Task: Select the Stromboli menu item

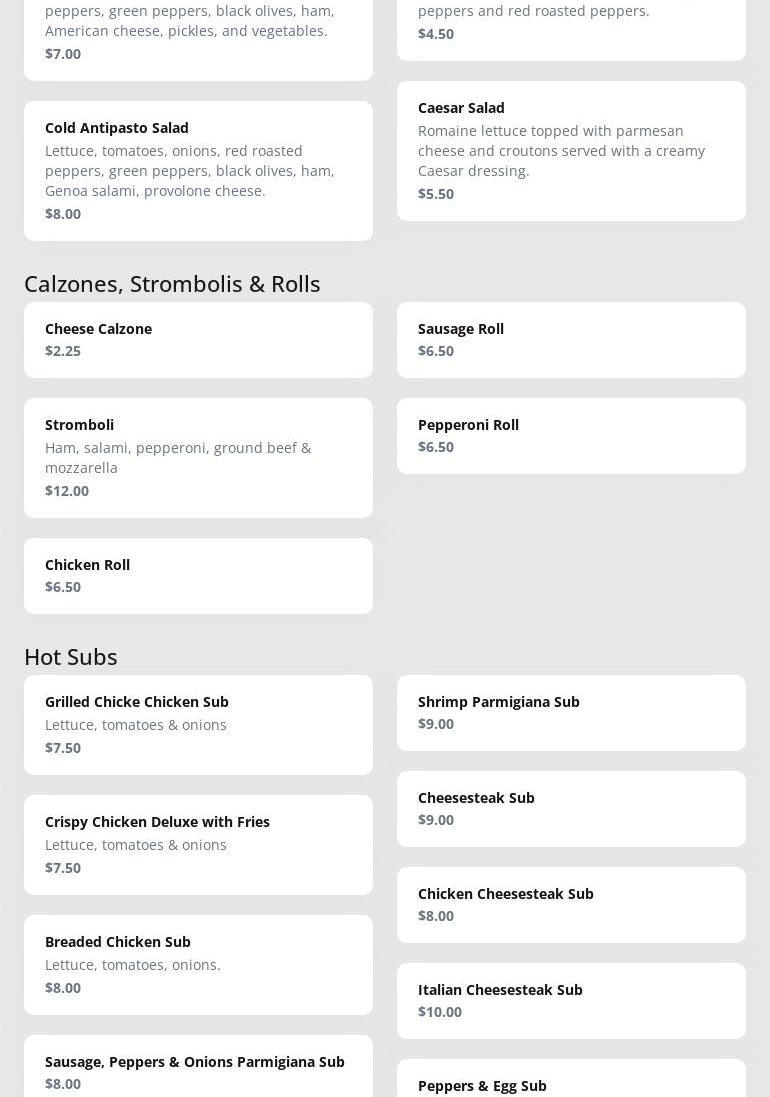Action: (198, 457)
